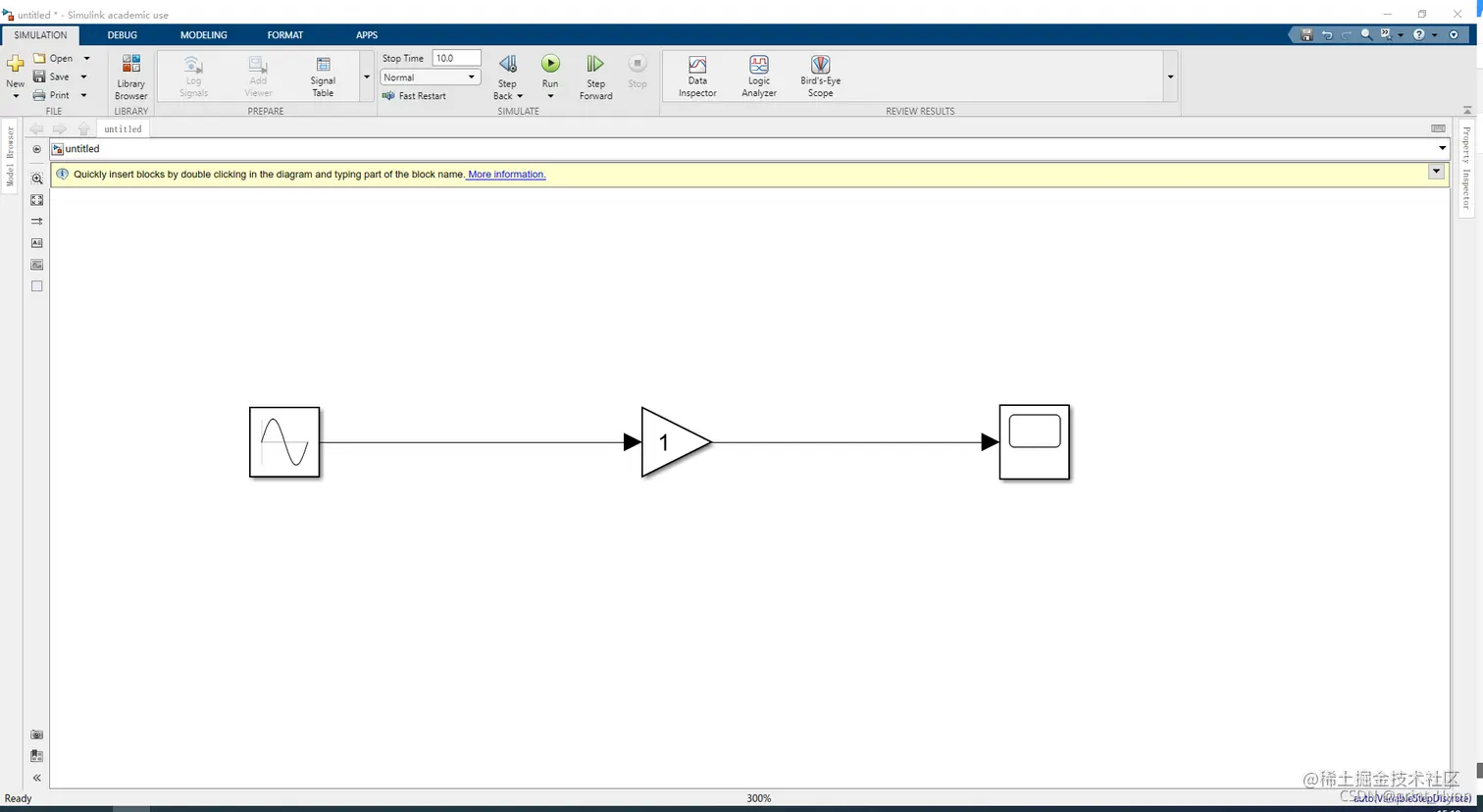Click the keyboard shortcuts icon near tab bar

pos(1438,128)
